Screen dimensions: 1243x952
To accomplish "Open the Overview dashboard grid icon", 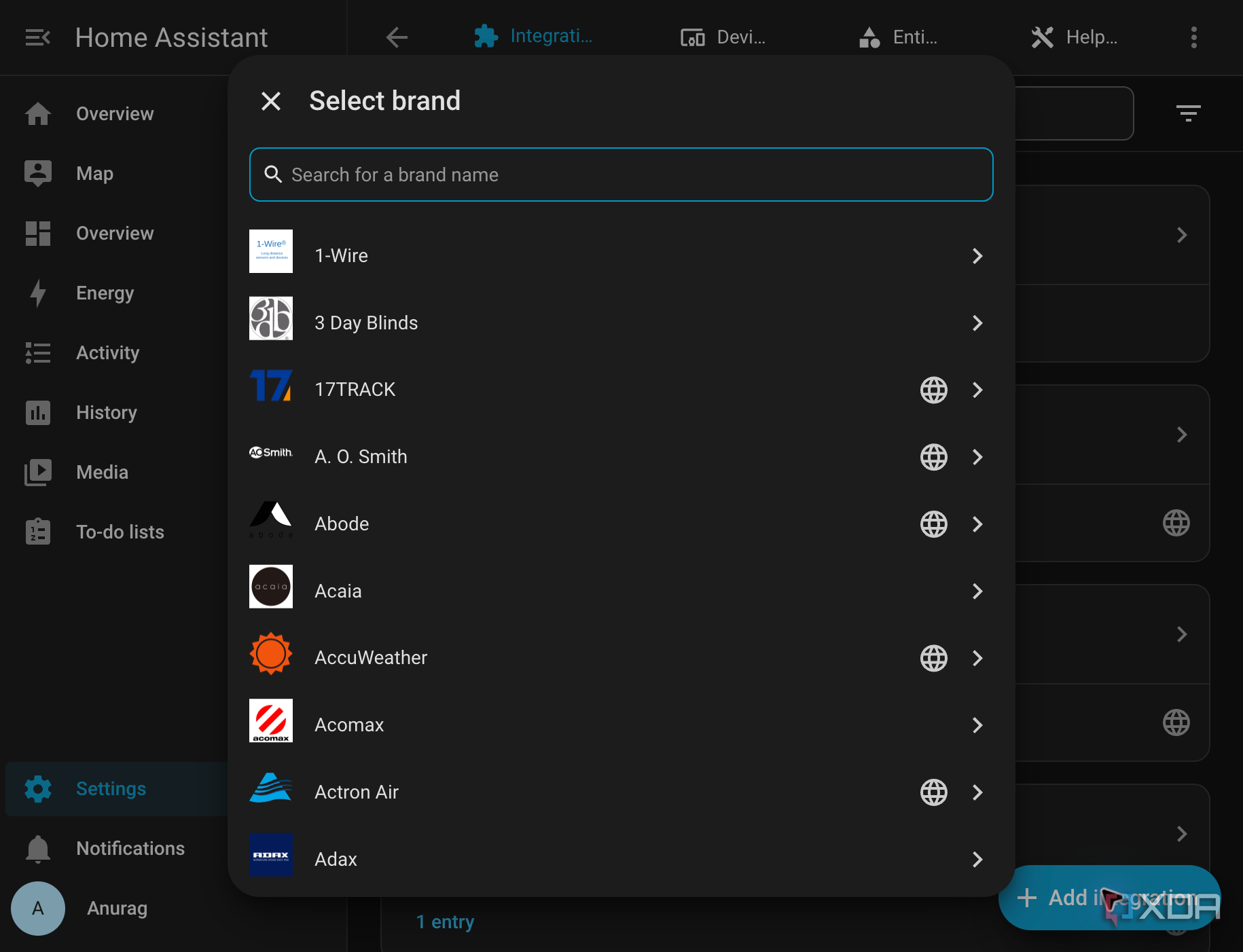I will 38,233.
